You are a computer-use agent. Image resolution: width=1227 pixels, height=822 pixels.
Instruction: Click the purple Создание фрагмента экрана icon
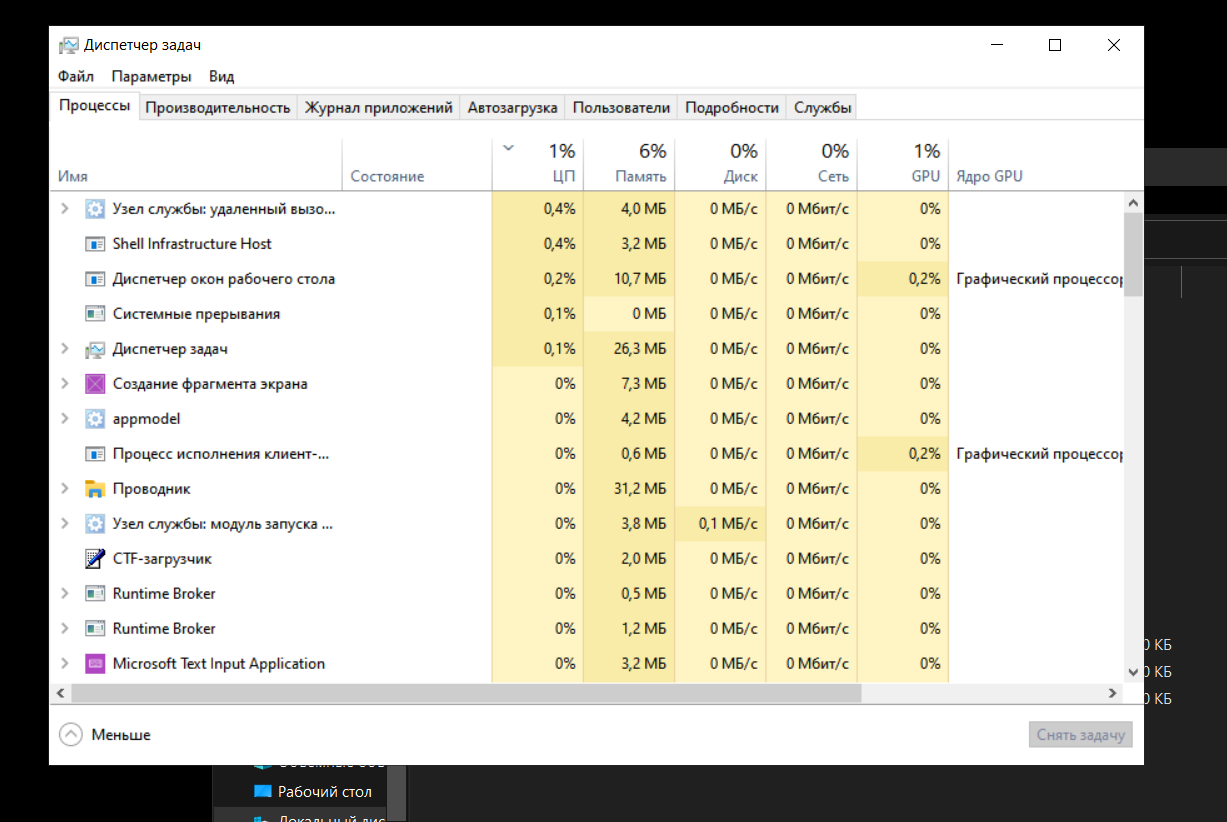tap(95, 384)
